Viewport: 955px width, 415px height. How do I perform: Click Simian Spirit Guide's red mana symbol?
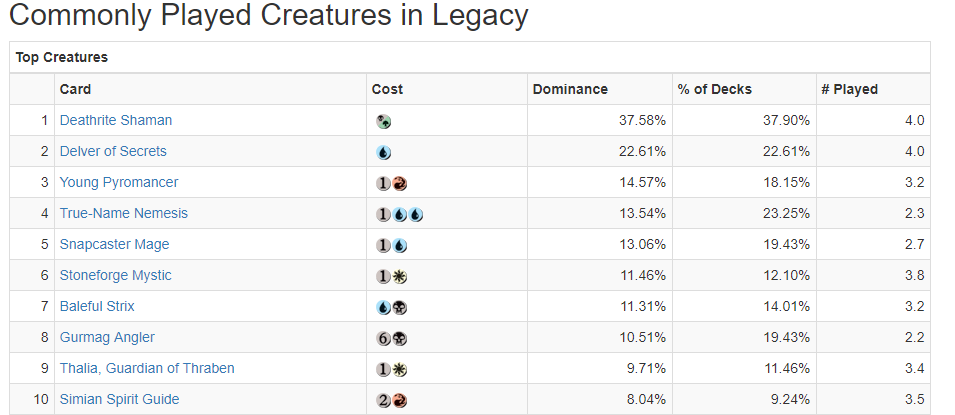coord(400,400)
